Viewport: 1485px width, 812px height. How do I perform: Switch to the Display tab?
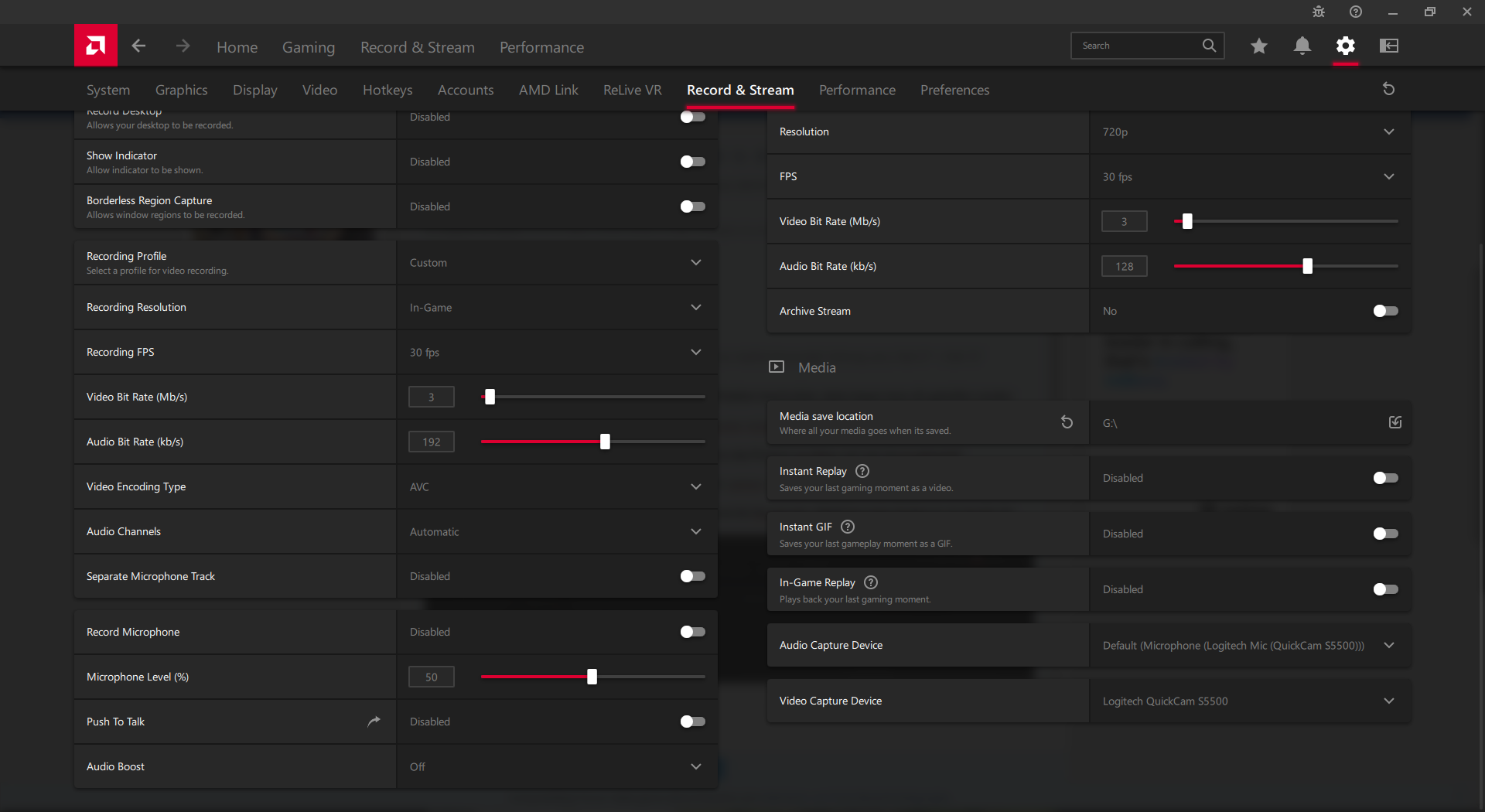coord(255,90)
